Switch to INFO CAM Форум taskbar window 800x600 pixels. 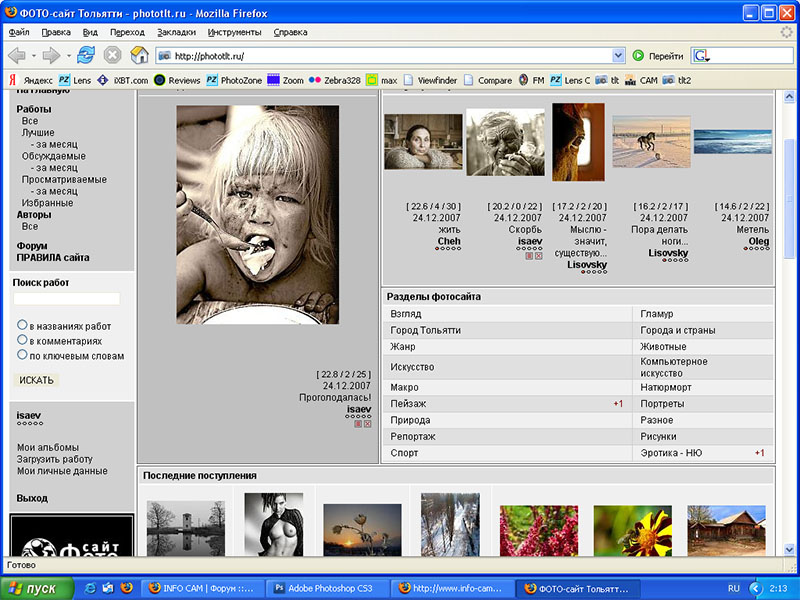[205, 588]
